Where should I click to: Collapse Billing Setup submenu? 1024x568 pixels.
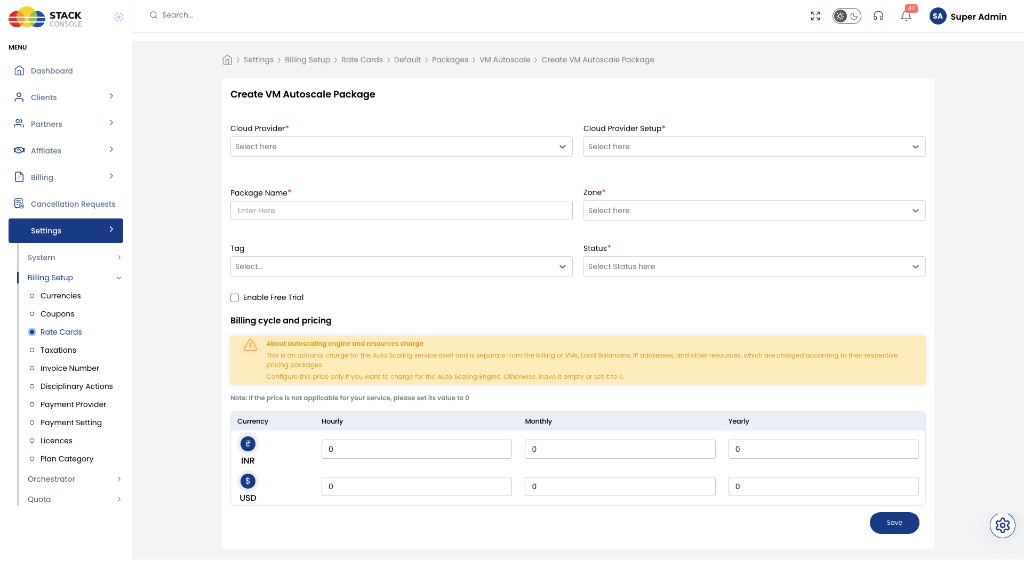[74, 278]
